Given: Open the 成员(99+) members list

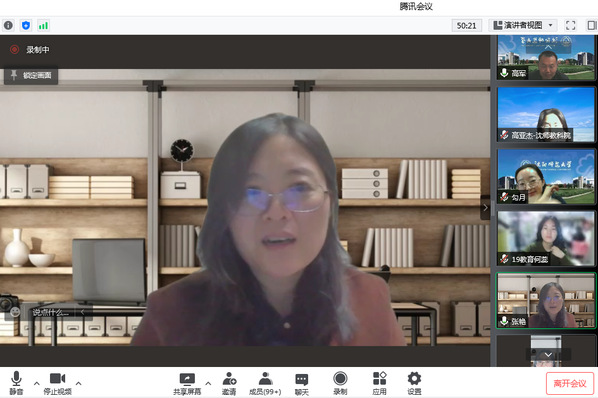Looking at the screenshot, I should (x=265, y=384).
